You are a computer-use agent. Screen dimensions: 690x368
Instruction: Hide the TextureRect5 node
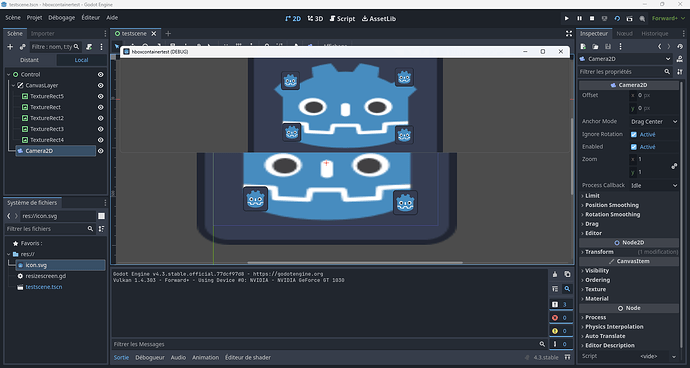pos(100,96)
